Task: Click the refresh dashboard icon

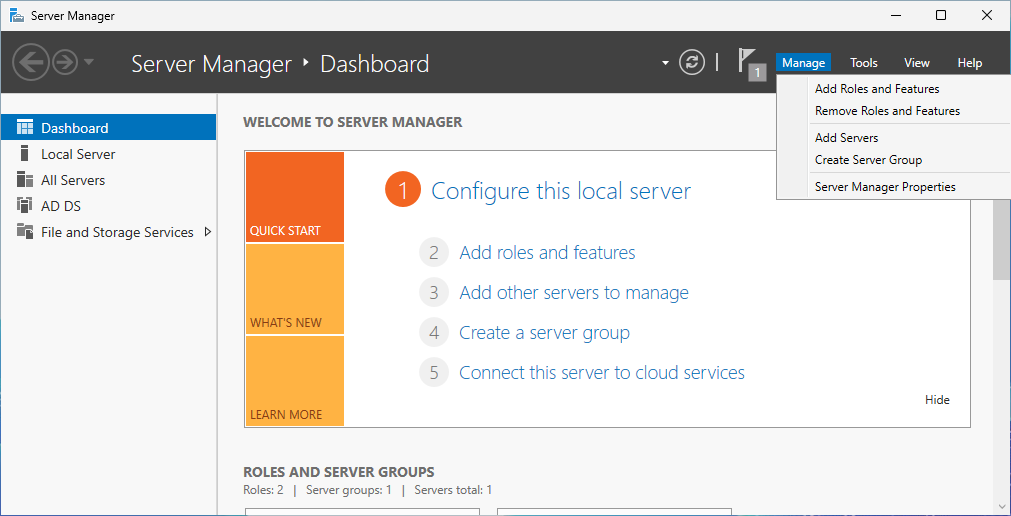Action: pos(692,63)
